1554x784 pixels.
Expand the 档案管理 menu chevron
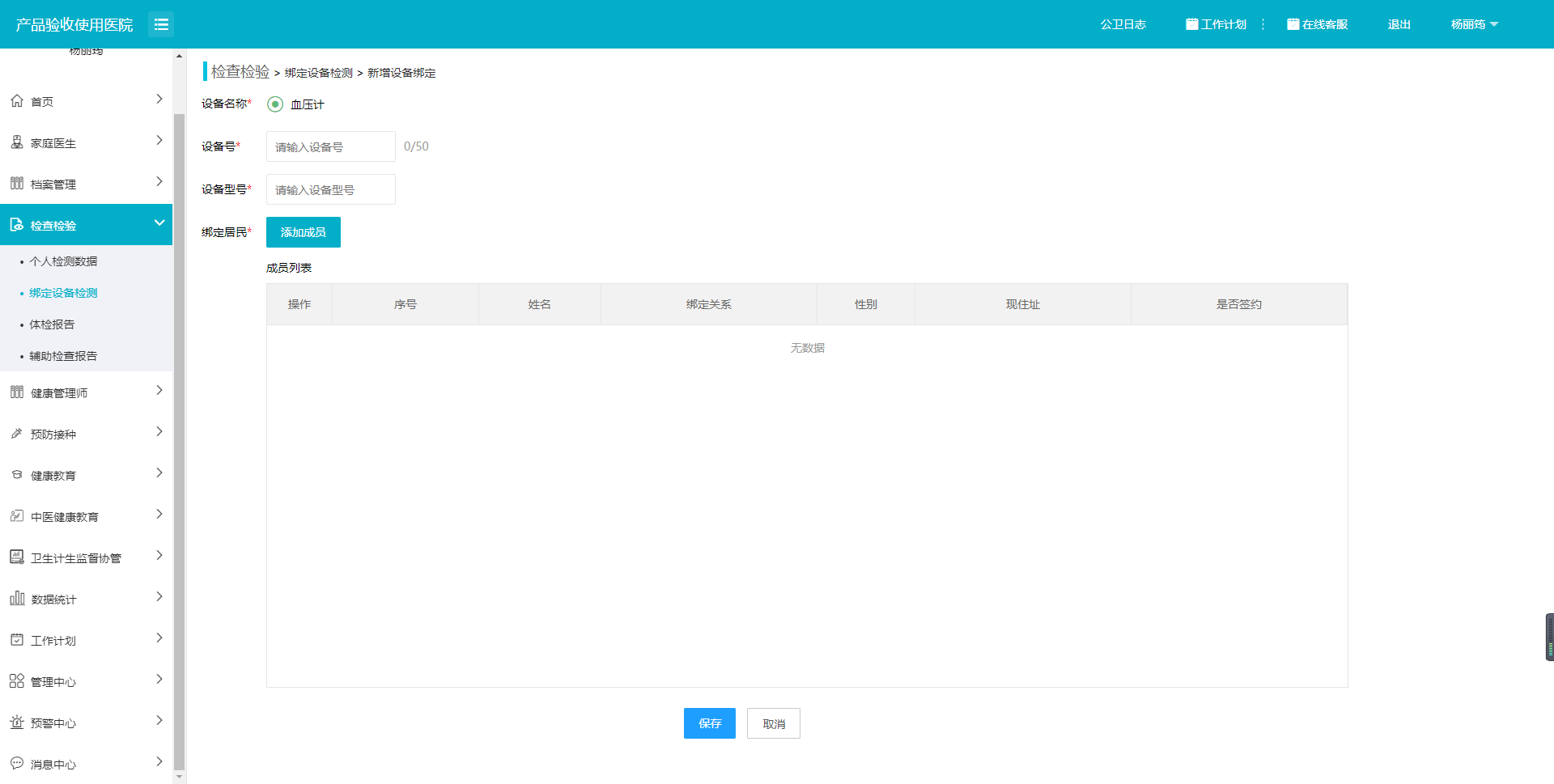[159, 182]
